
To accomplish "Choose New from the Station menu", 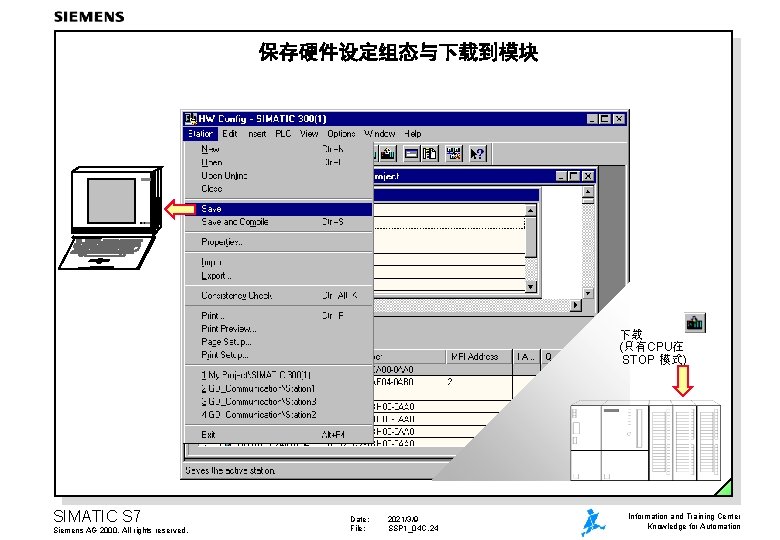I will pos(279,149).
